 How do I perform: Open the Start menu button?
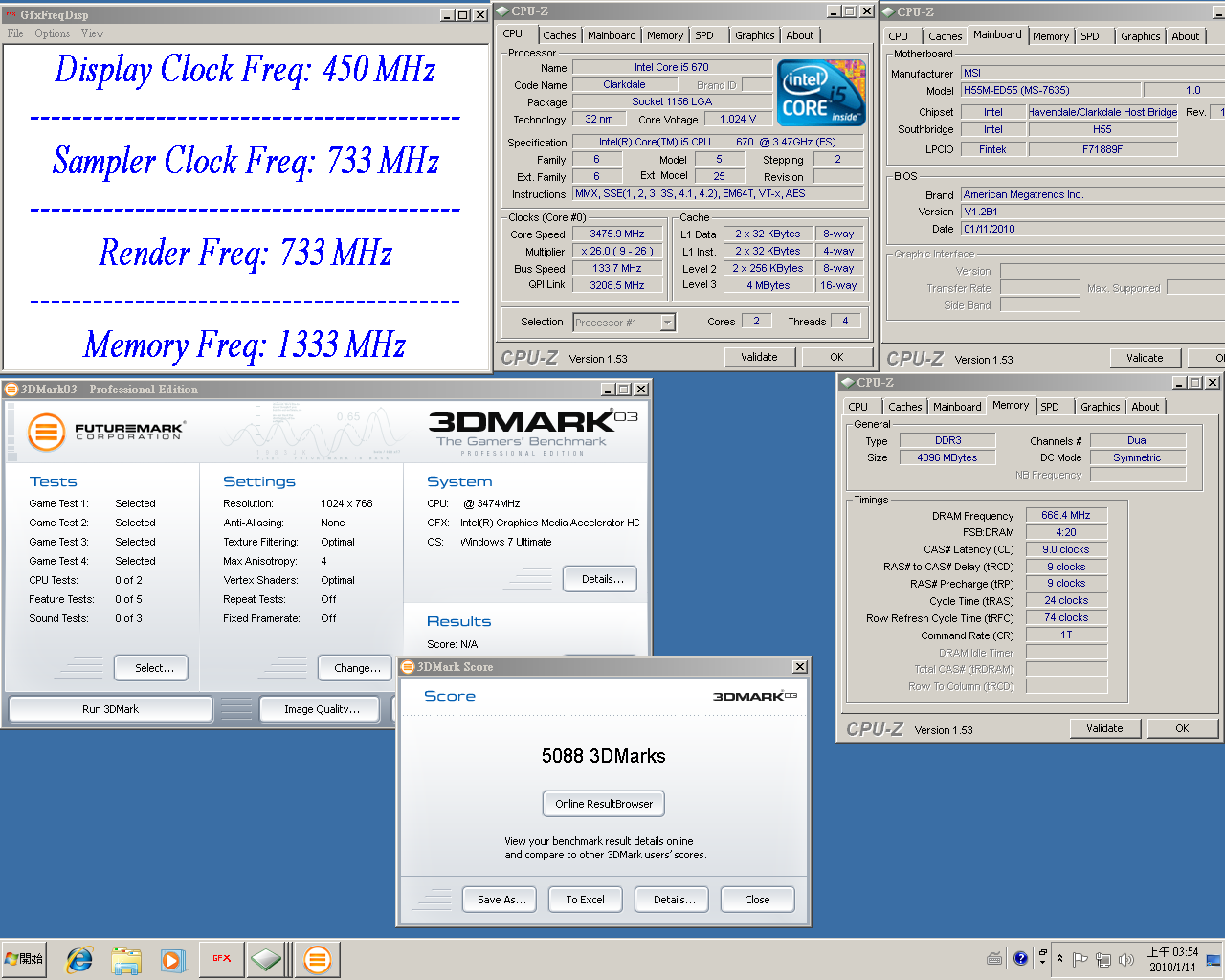(x=25, y=959)
